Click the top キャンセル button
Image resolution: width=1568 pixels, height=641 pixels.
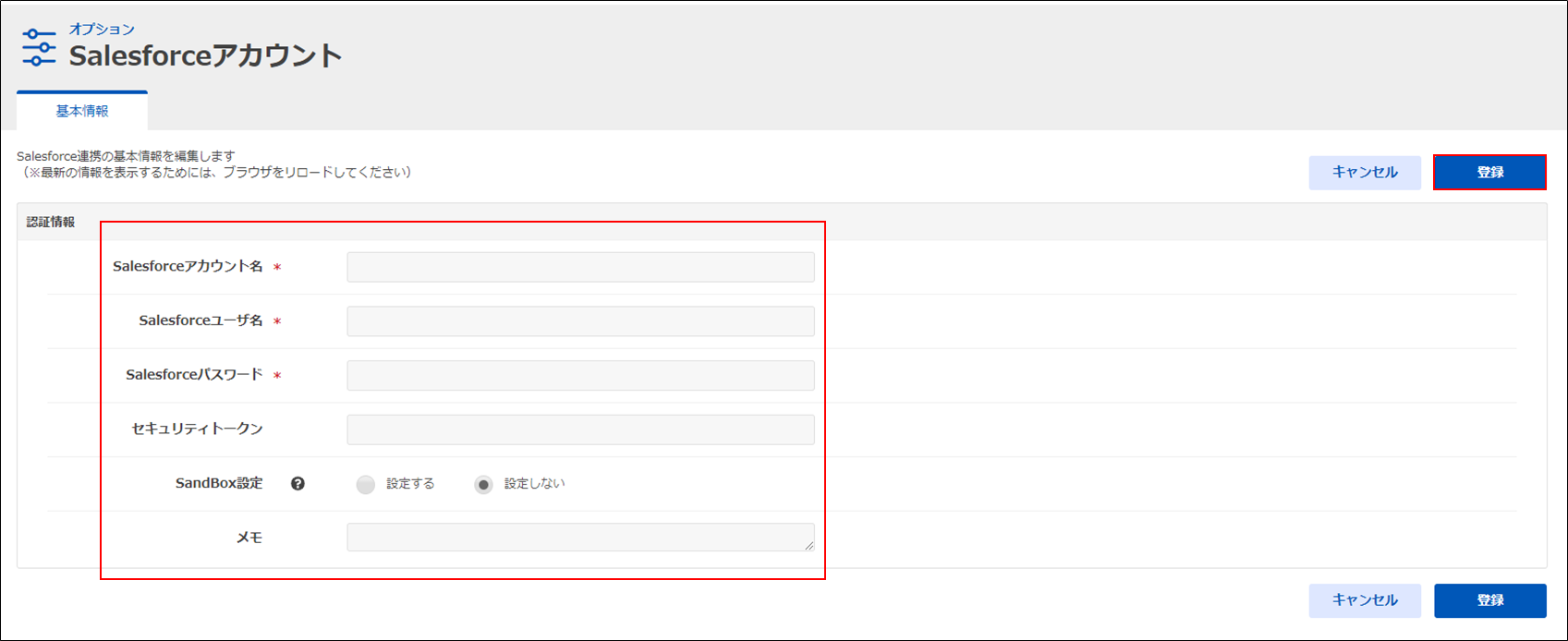1365,173
